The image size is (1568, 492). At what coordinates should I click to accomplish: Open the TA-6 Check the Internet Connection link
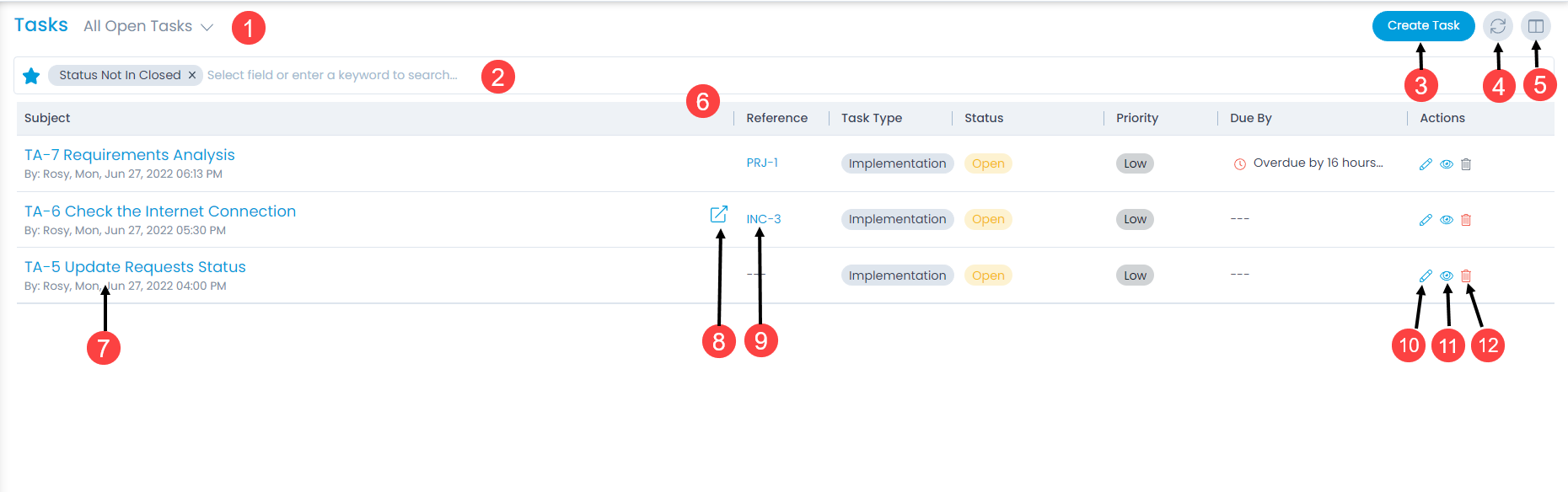tap(160, 211)
